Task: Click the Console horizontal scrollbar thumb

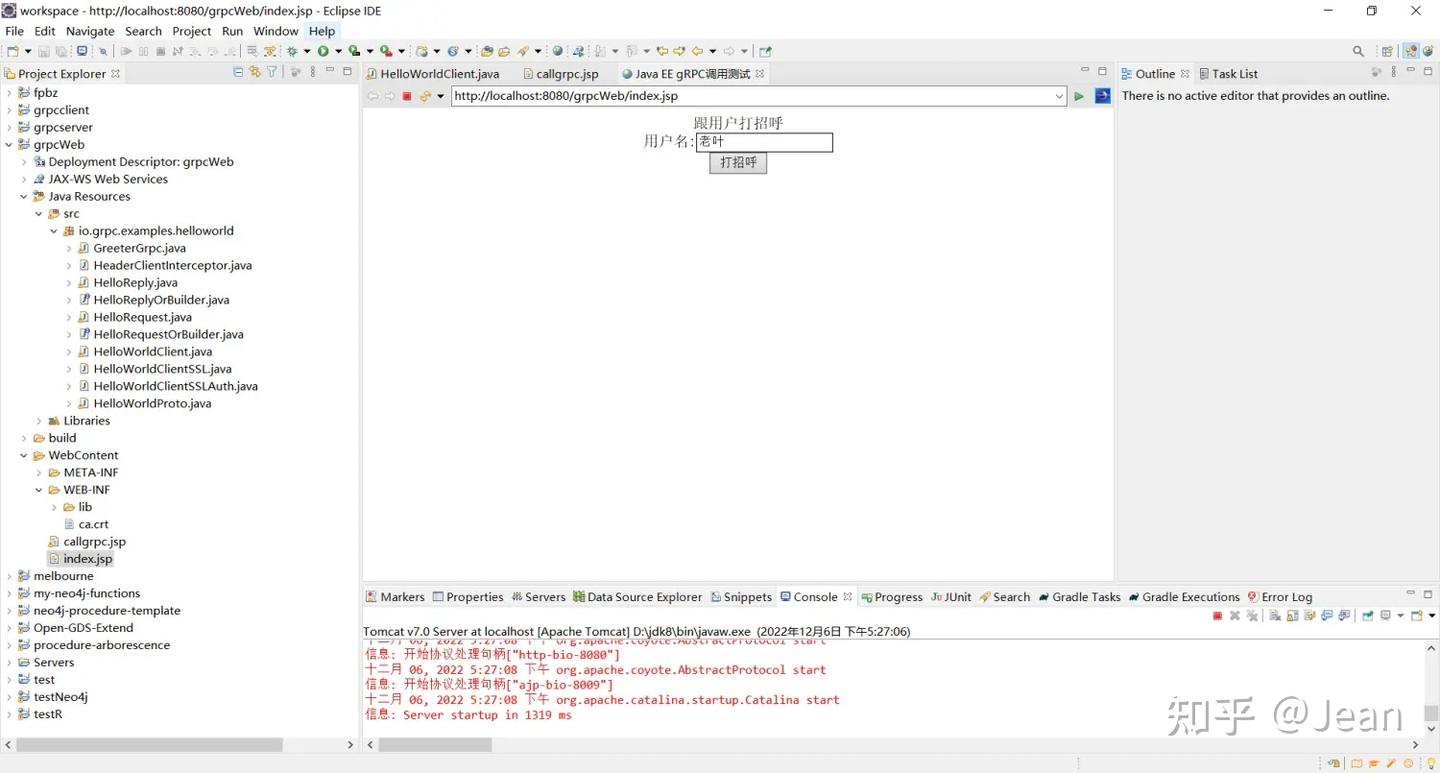Action: [x=435, y=745]
